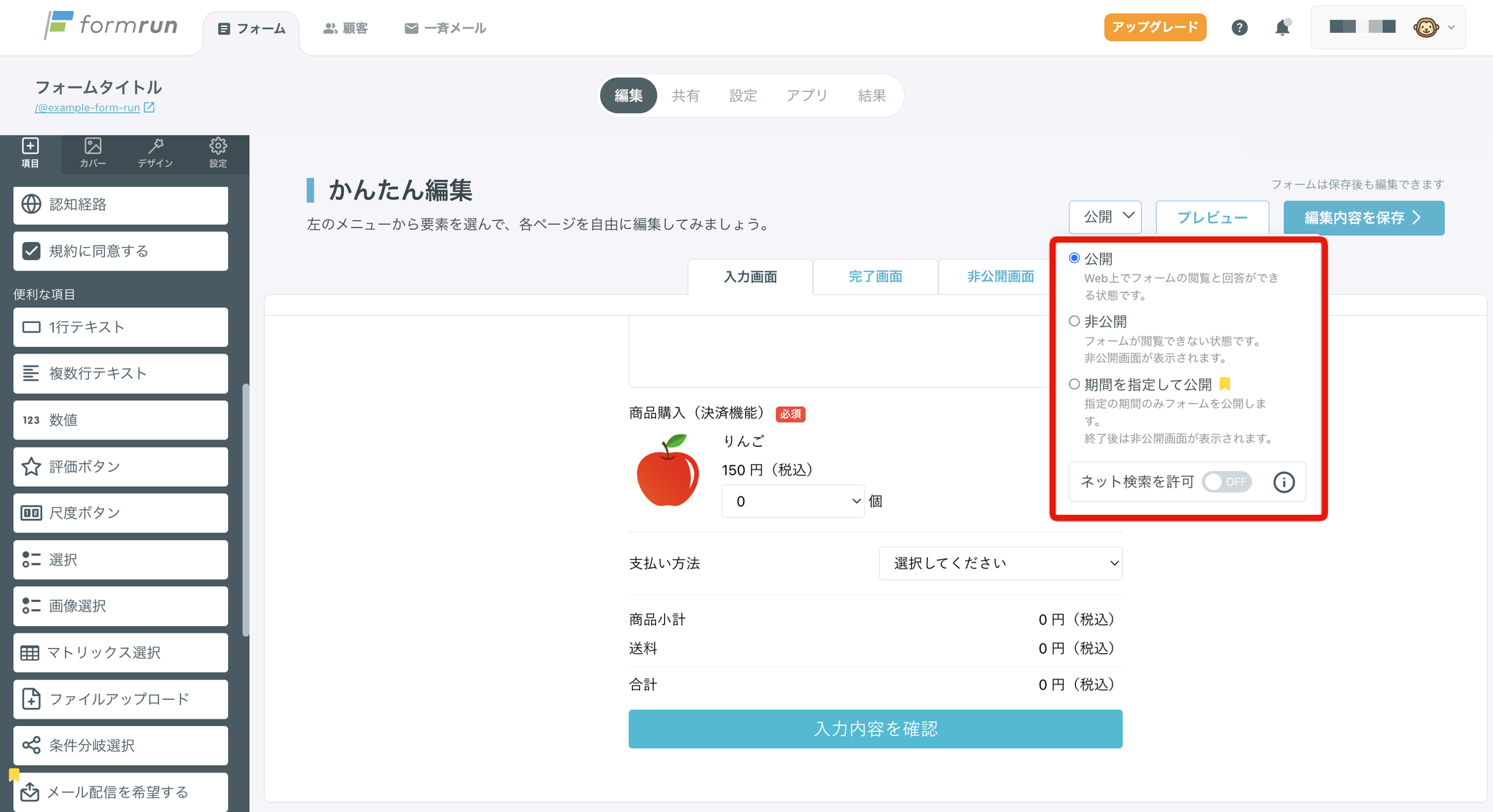Open the 支払い方法 select dropdown
1493x812 pixels.
click(x=1000, y=563)
